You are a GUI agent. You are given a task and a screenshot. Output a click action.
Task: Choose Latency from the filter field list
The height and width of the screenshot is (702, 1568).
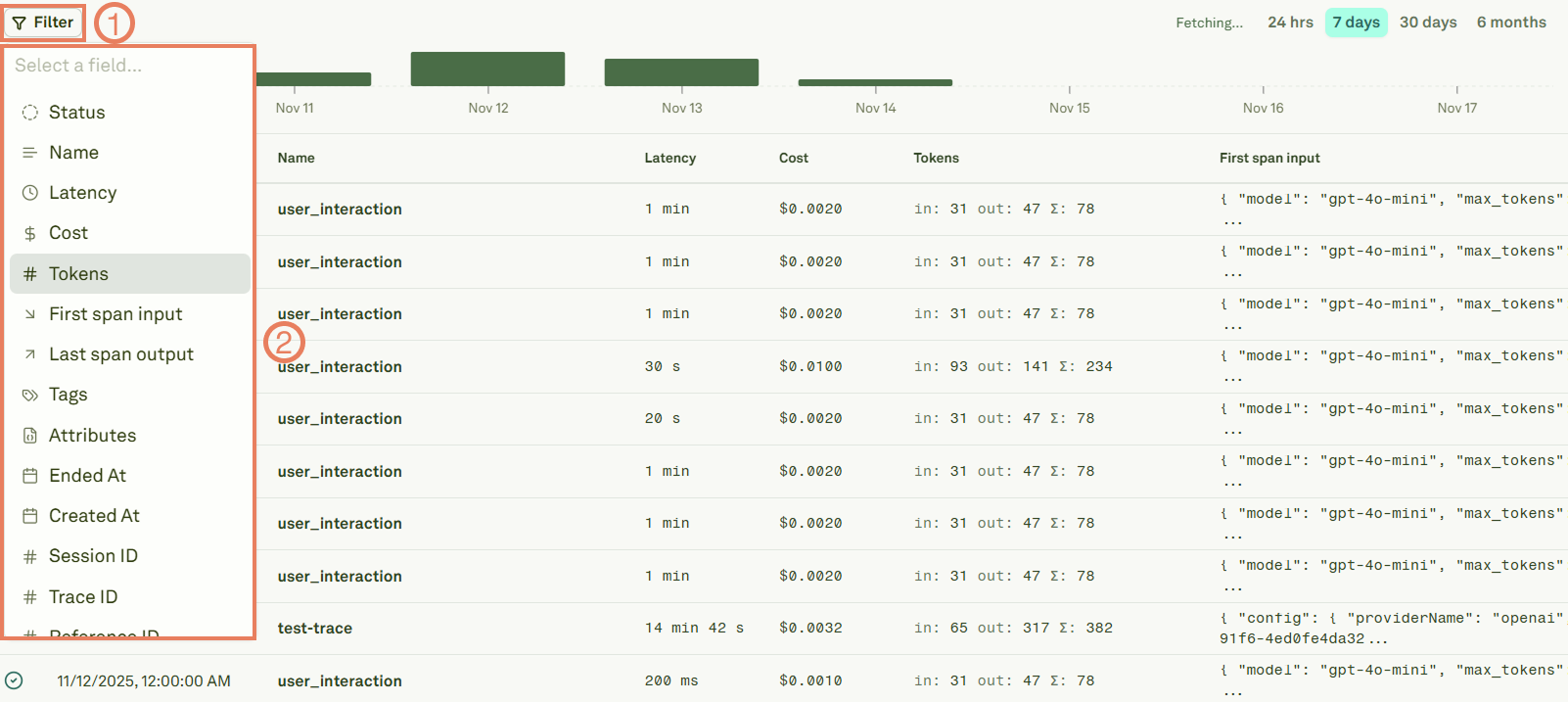click(130, 193)
